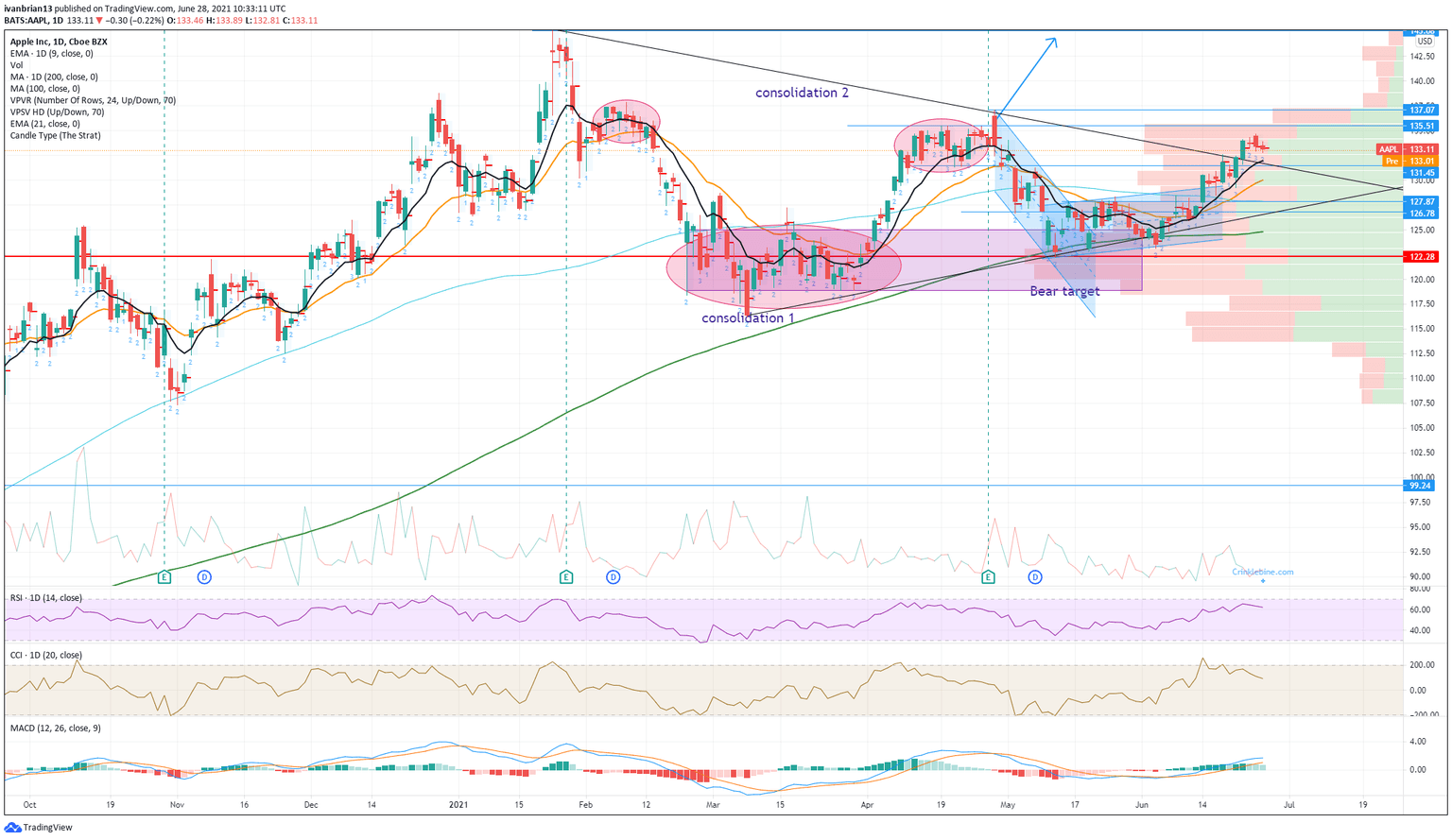
Task: Click the 'consolidation 2' annotation text
Action: pyautogui.click(x=803, y=93)
